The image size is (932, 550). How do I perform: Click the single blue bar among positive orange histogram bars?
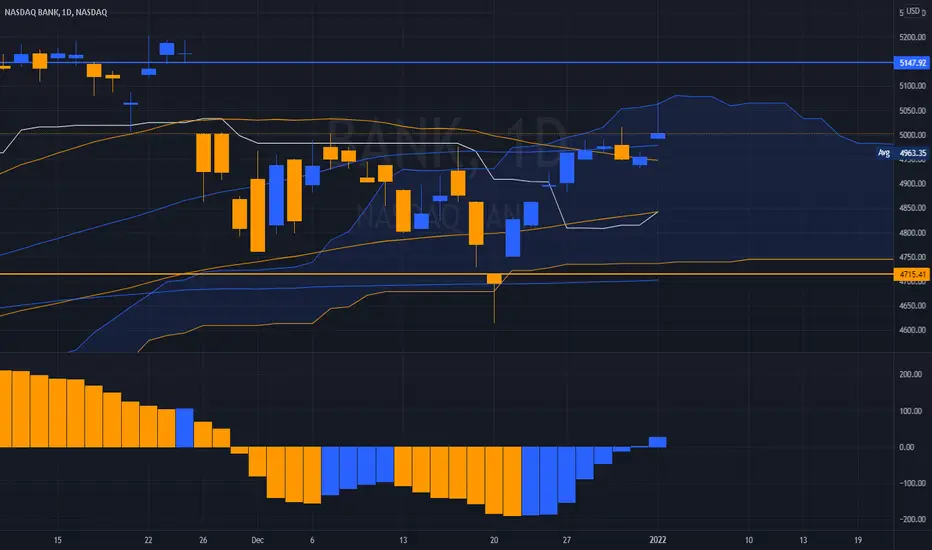click(x=185, y=428)
